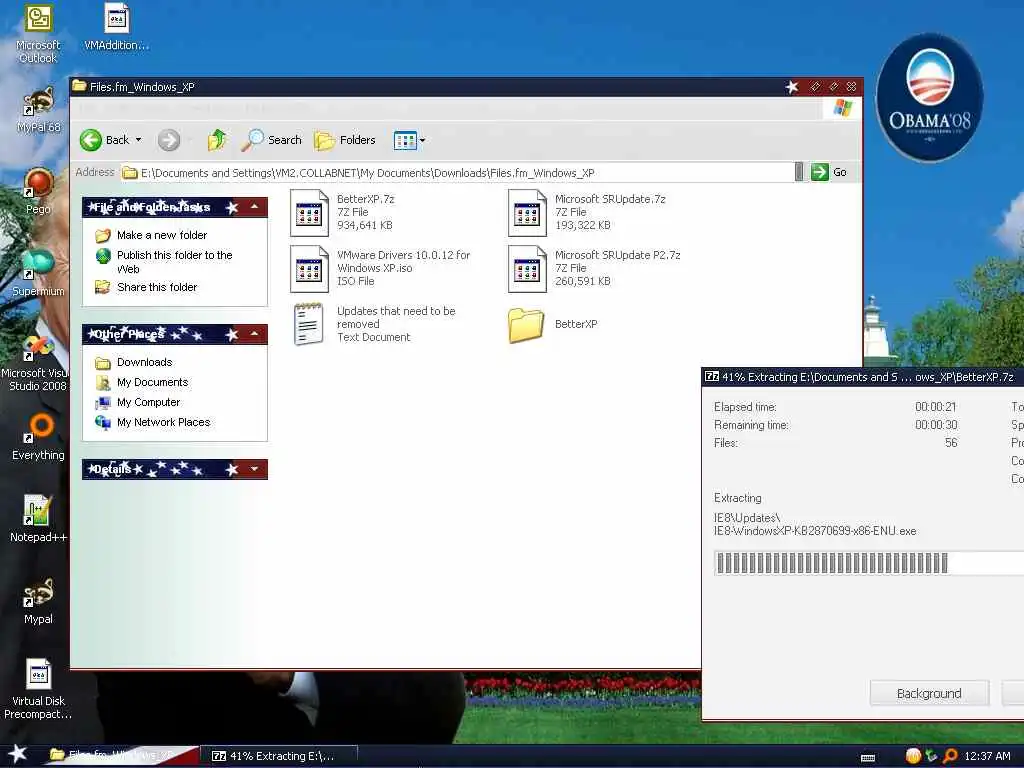Viewport: 1024px width, 768px height.
Task: Open the Microsoft Outlook desktop icon
Action: pyautogui.click(x=38, y=33)
